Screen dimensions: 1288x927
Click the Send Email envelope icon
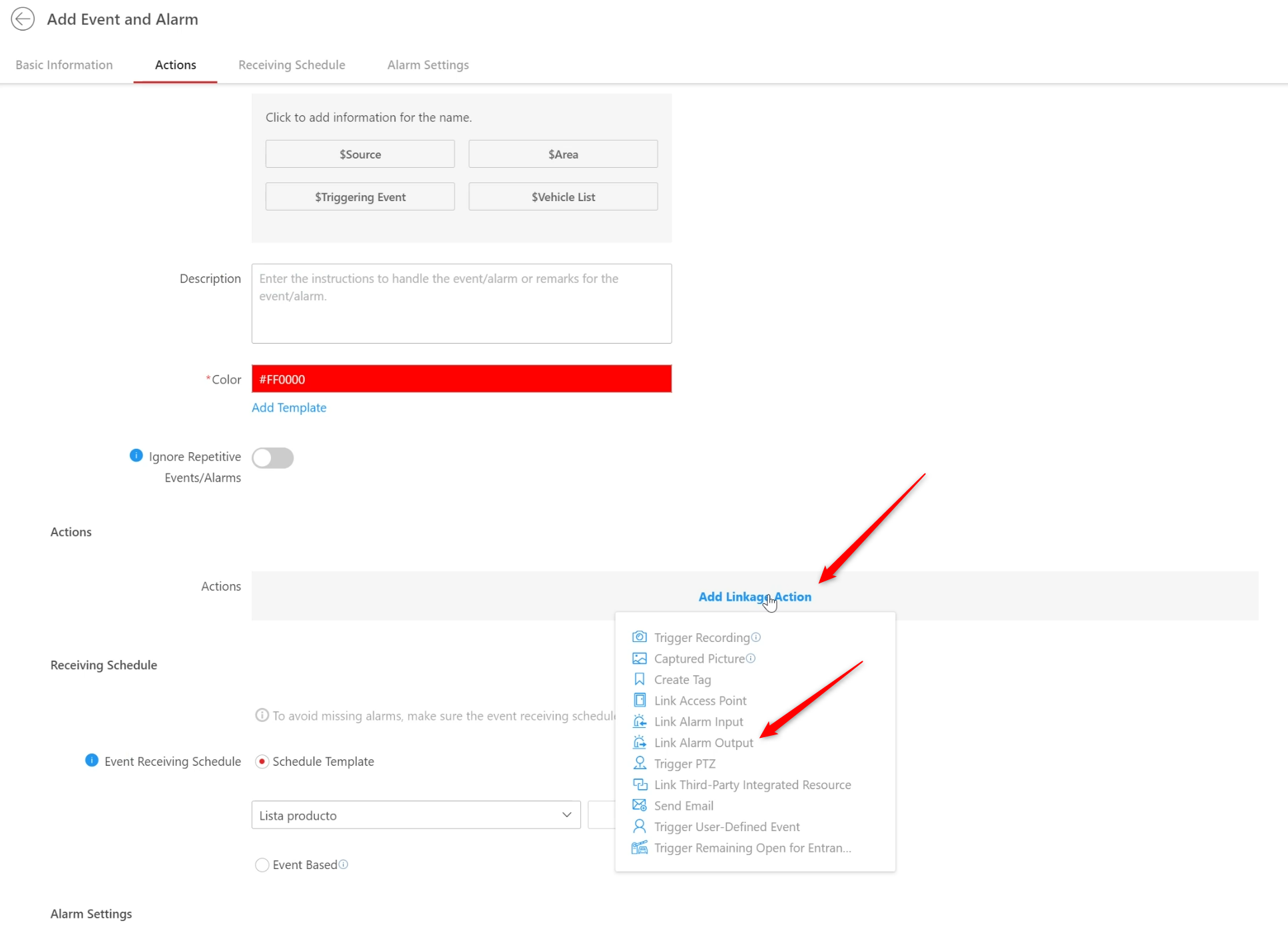[639, 805]
